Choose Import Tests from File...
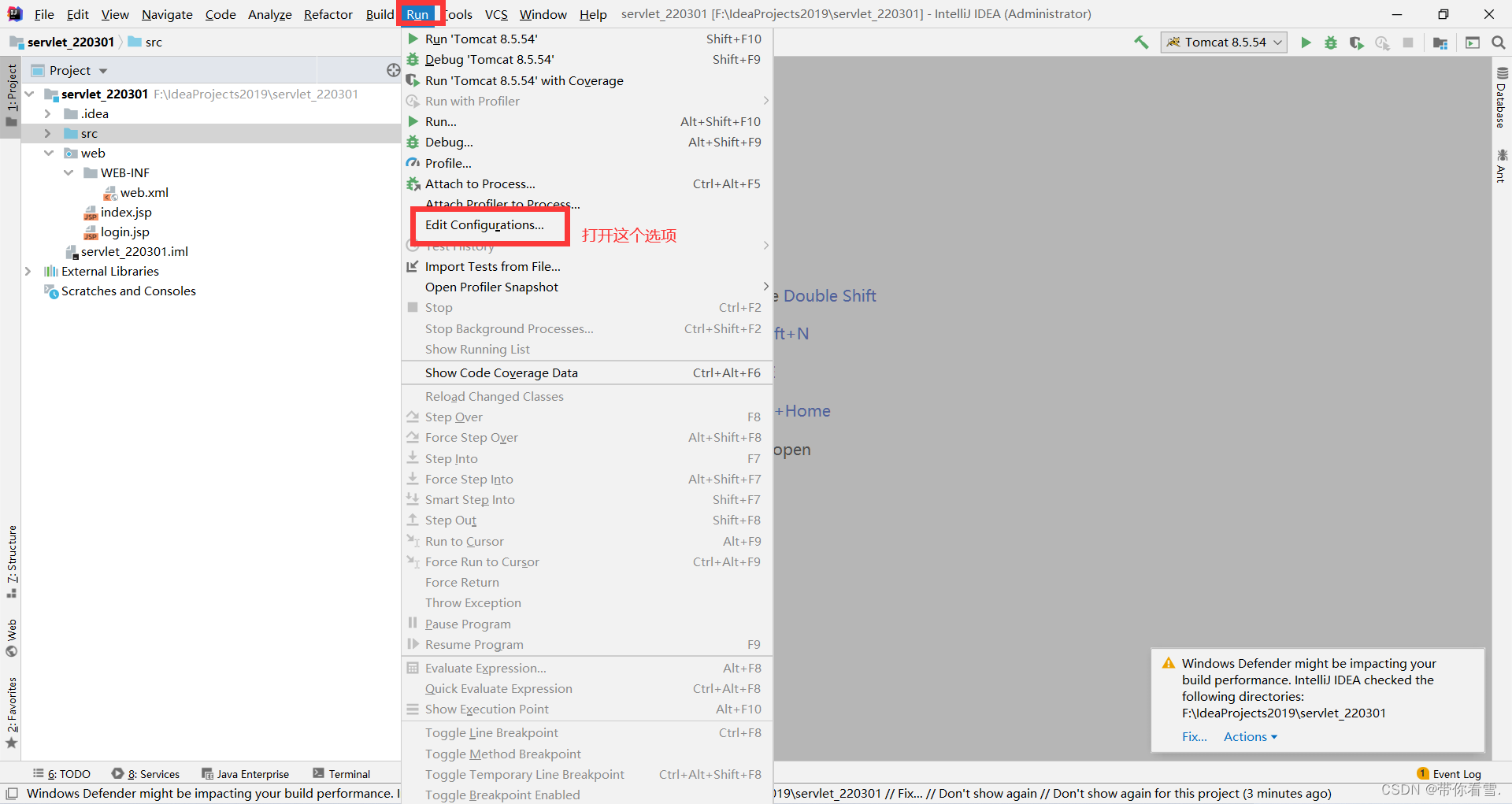The width and height of the screenshot is (1512, 804). coord(587,266)
